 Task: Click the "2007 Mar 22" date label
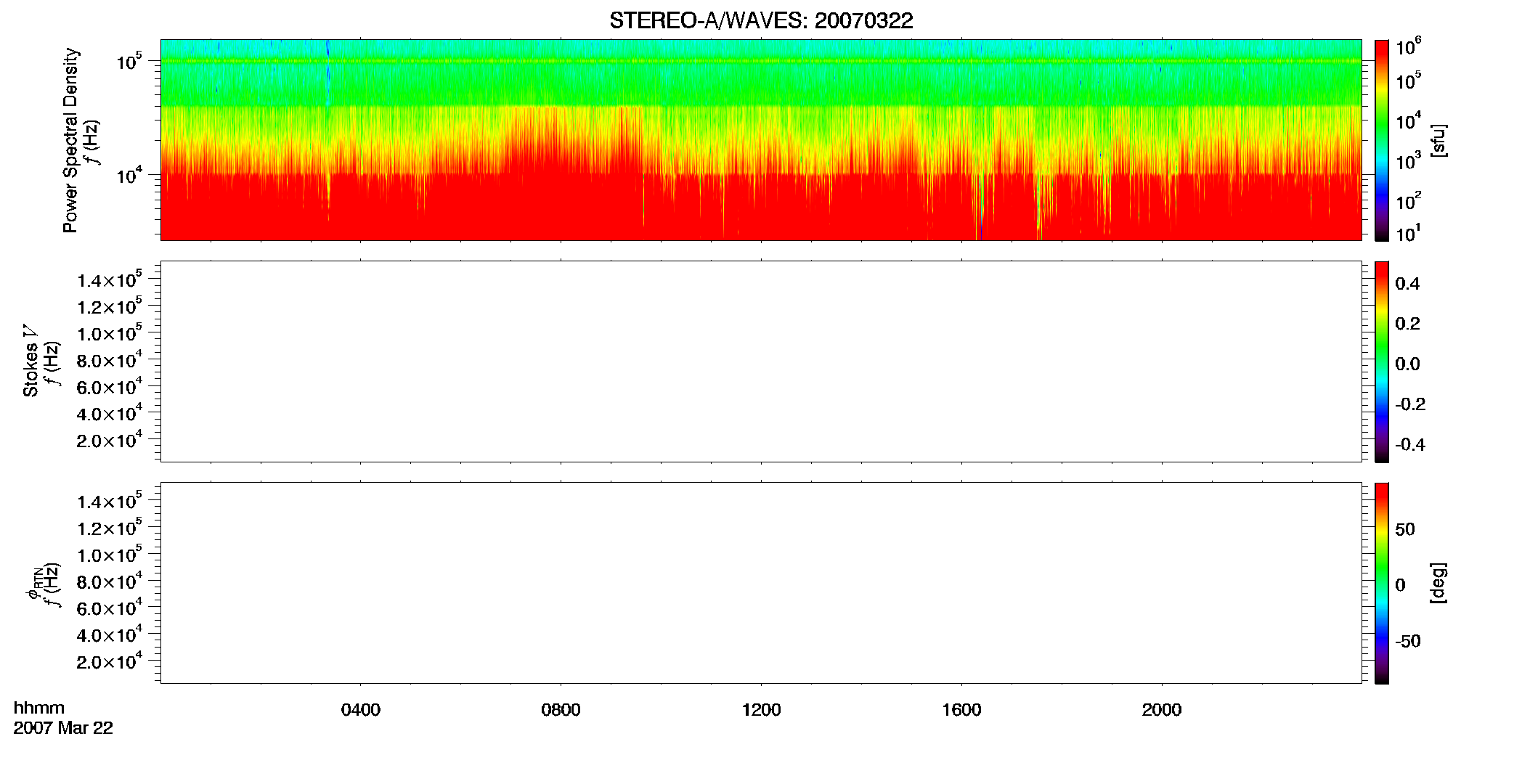(x=63, y=728)
